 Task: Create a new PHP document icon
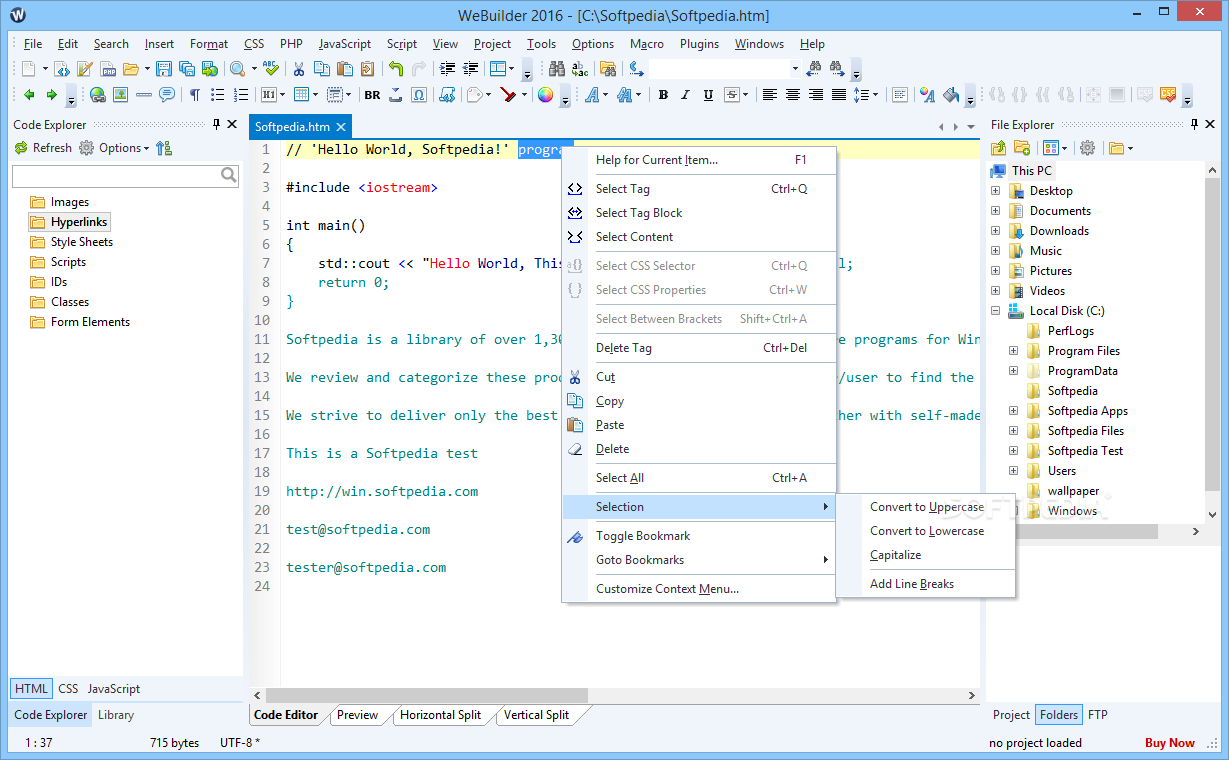pos(107,69)
